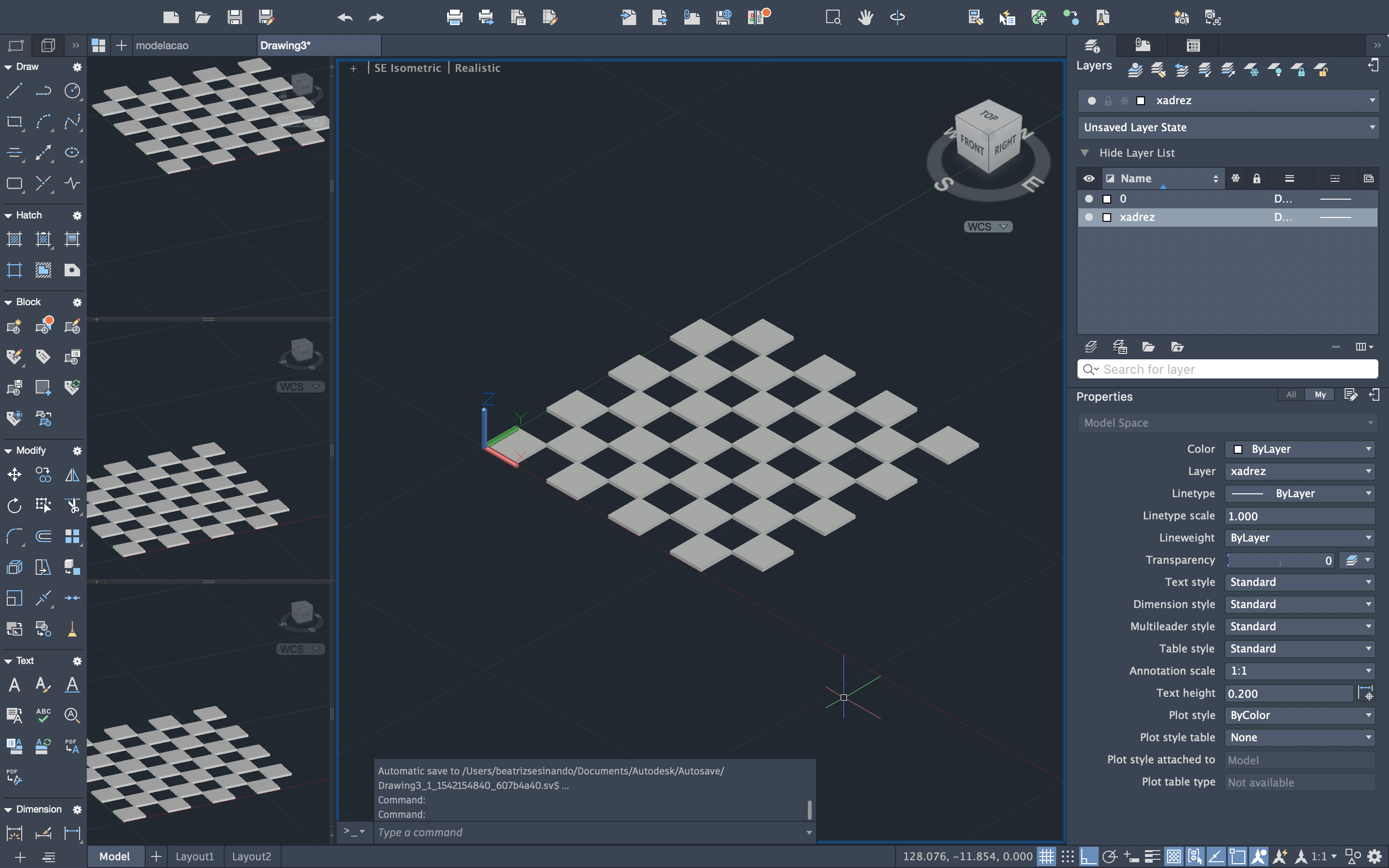Click the Undo arrow in toolbar
The width and height of the screenshot is (1389, 868).
(345, 17)
